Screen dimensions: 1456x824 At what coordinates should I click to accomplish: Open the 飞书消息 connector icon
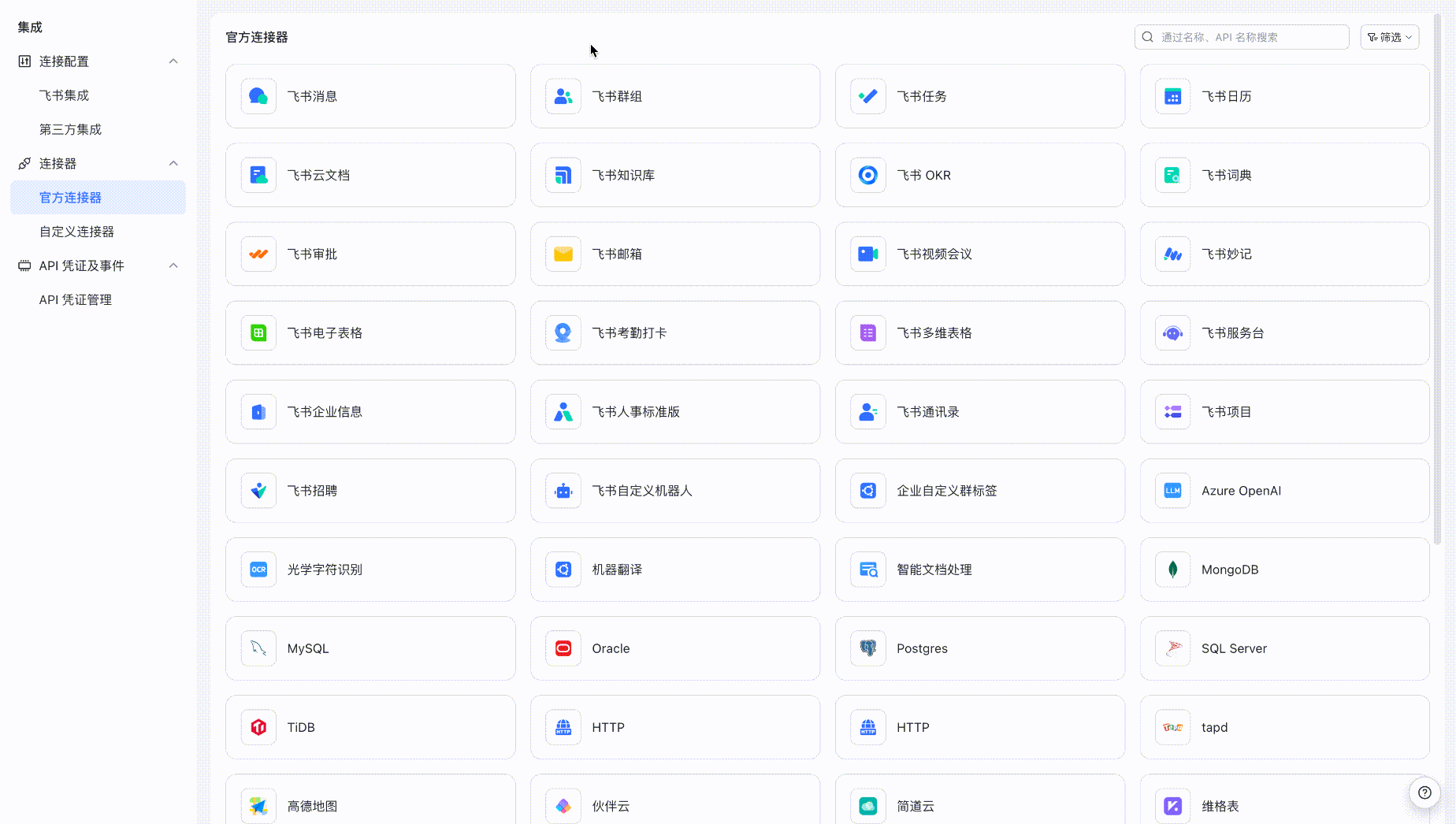click(258, 96)
